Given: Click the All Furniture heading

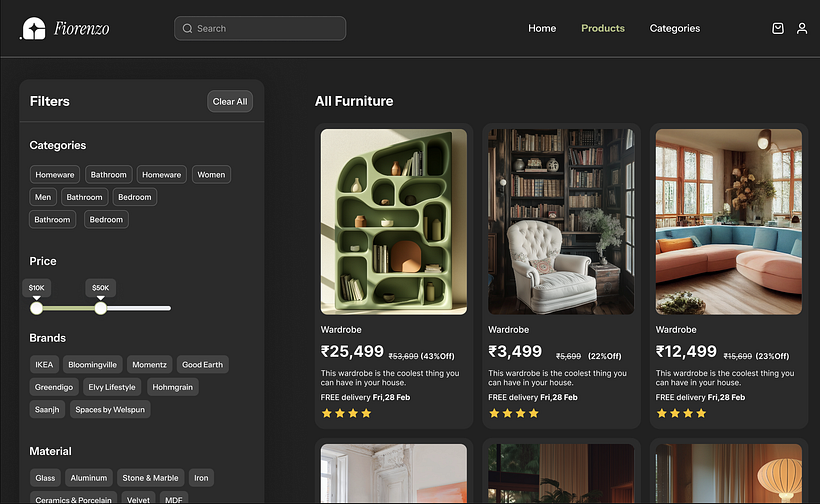Looking at the screenshot, I should [354, 101].
